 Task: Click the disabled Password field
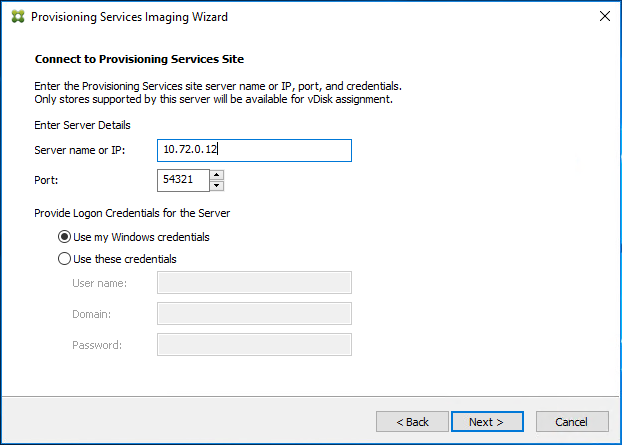pos(254,344)
